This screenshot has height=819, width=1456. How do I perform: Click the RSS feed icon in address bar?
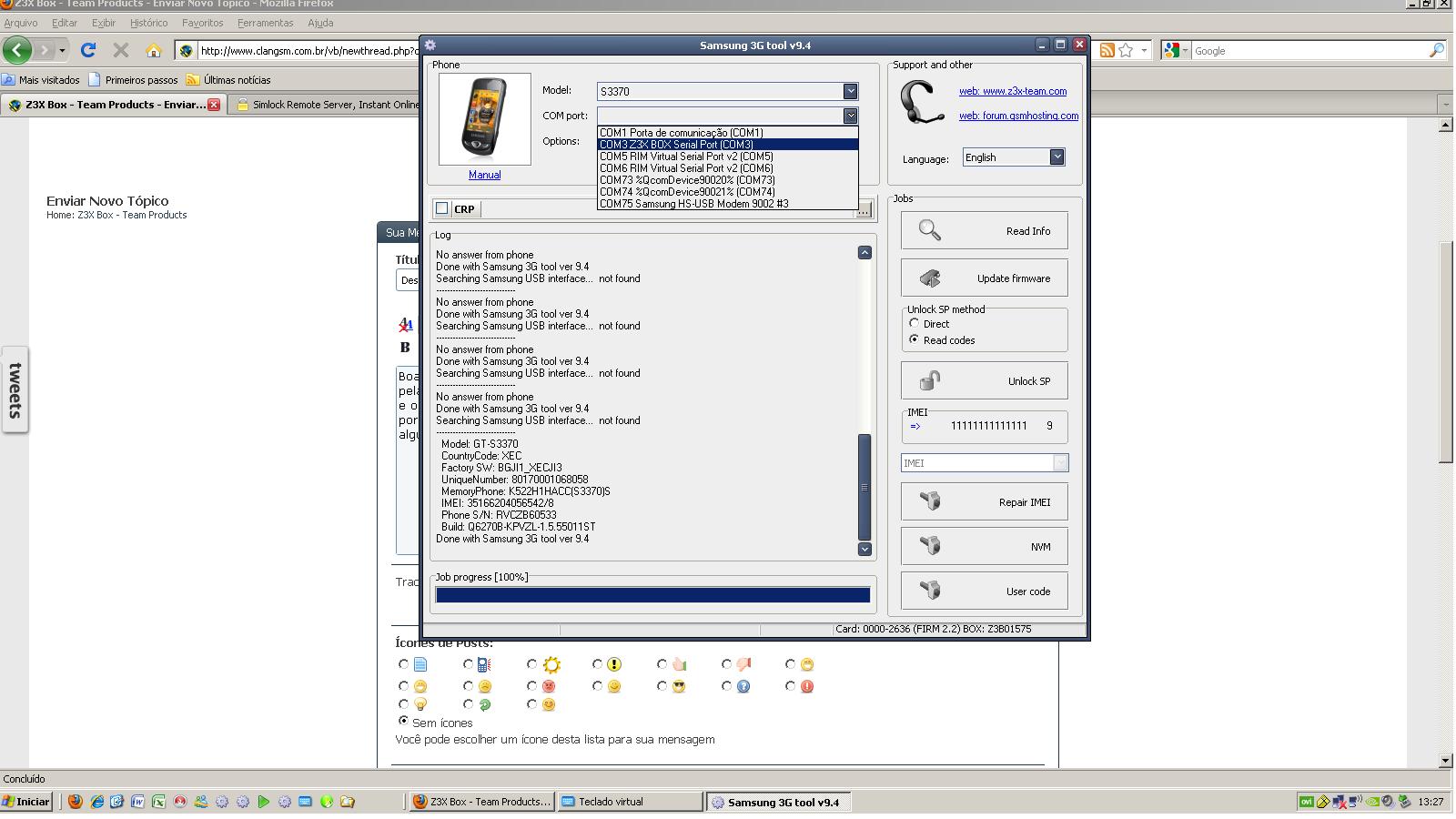click(1107, 50)
